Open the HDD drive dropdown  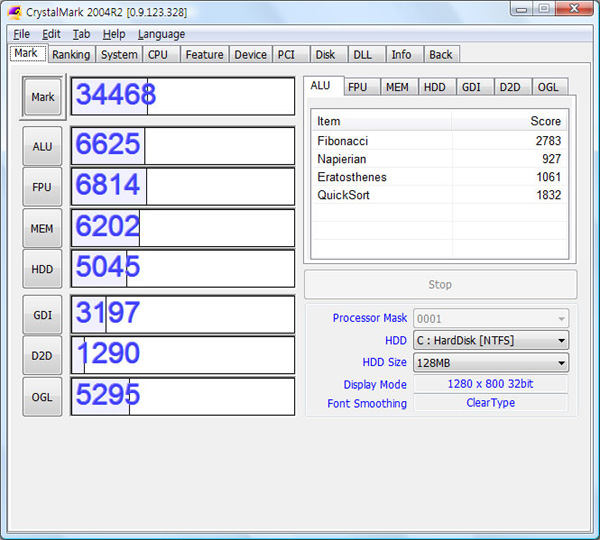click(491, 340)
